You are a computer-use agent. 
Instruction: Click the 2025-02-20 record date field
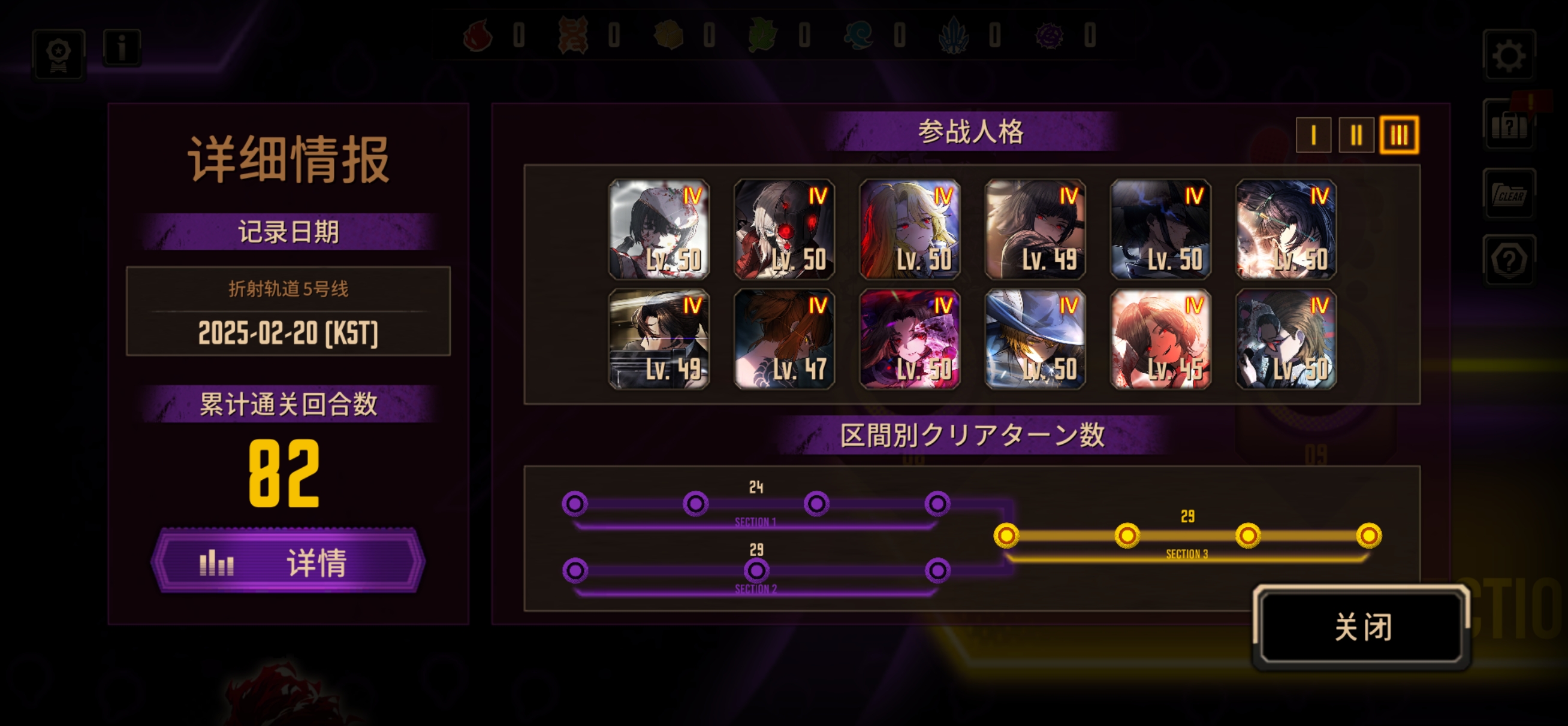click(288, 311)
